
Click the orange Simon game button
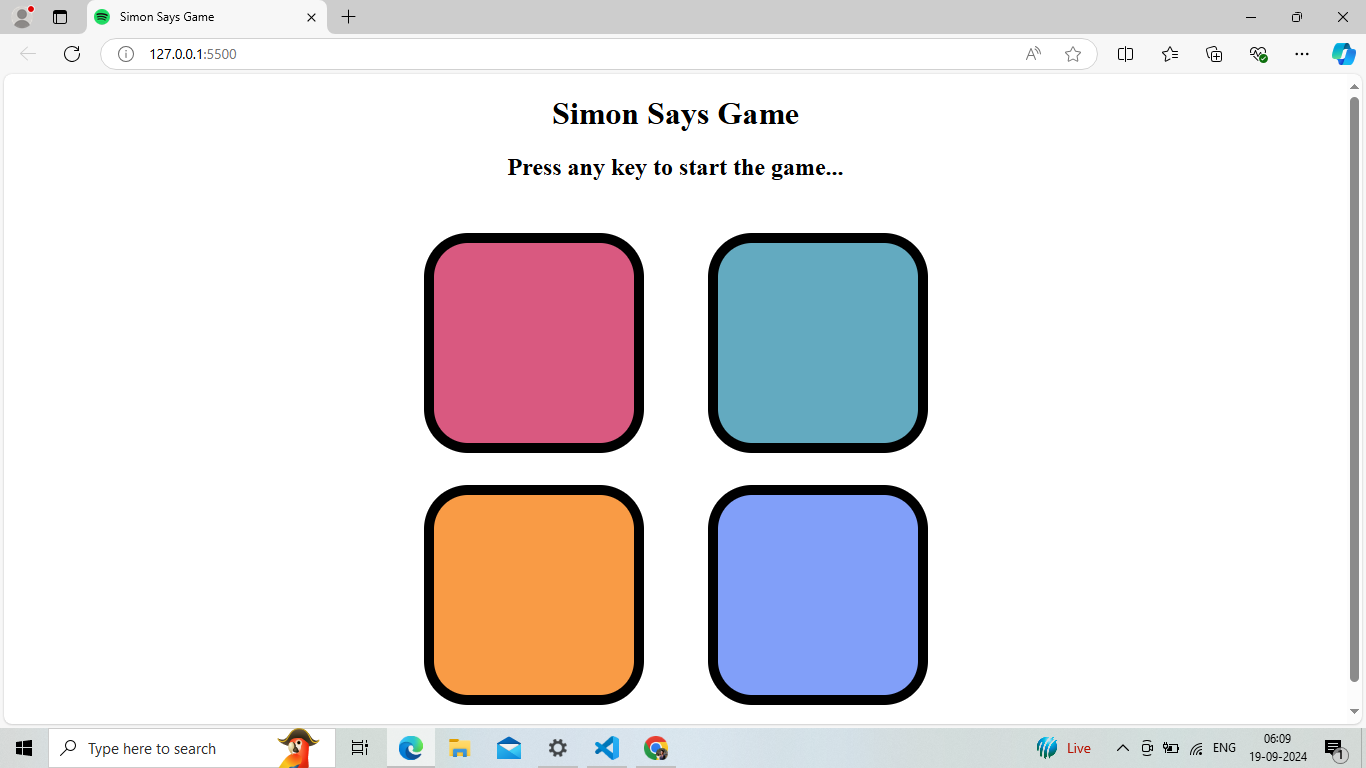pos(534,594)
